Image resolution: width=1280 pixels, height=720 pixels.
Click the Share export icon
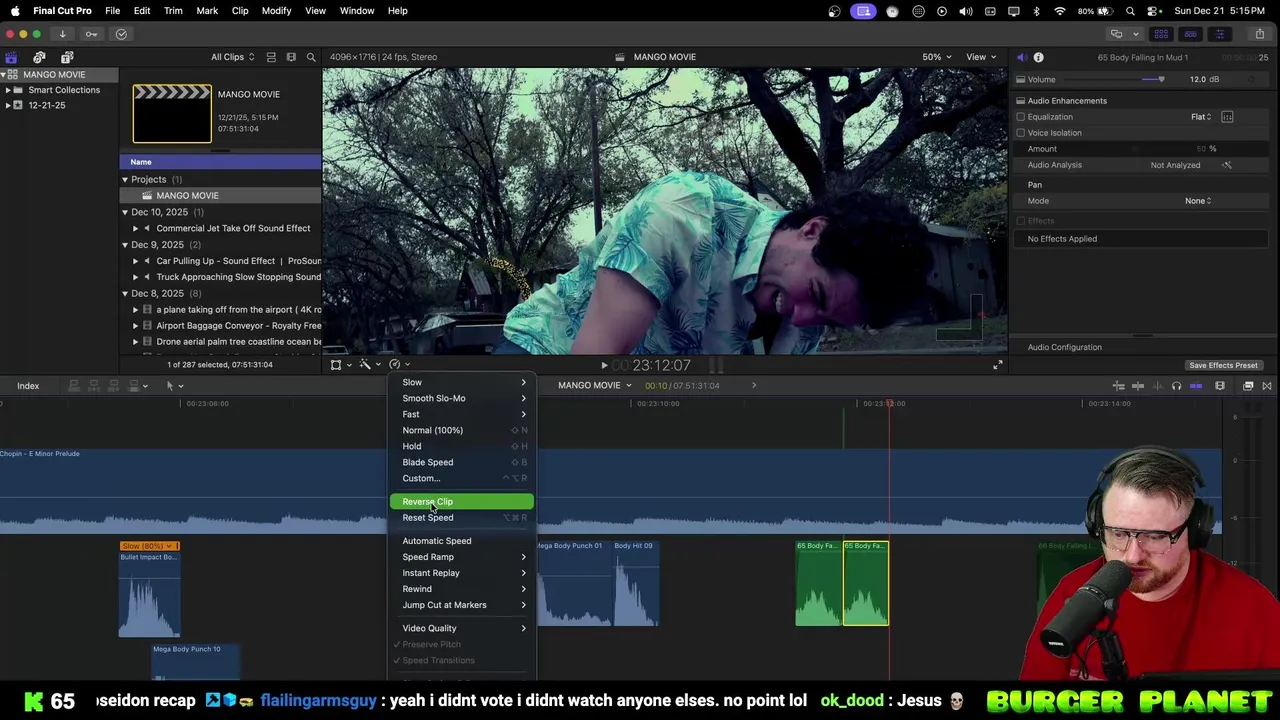click(1259, 34)
